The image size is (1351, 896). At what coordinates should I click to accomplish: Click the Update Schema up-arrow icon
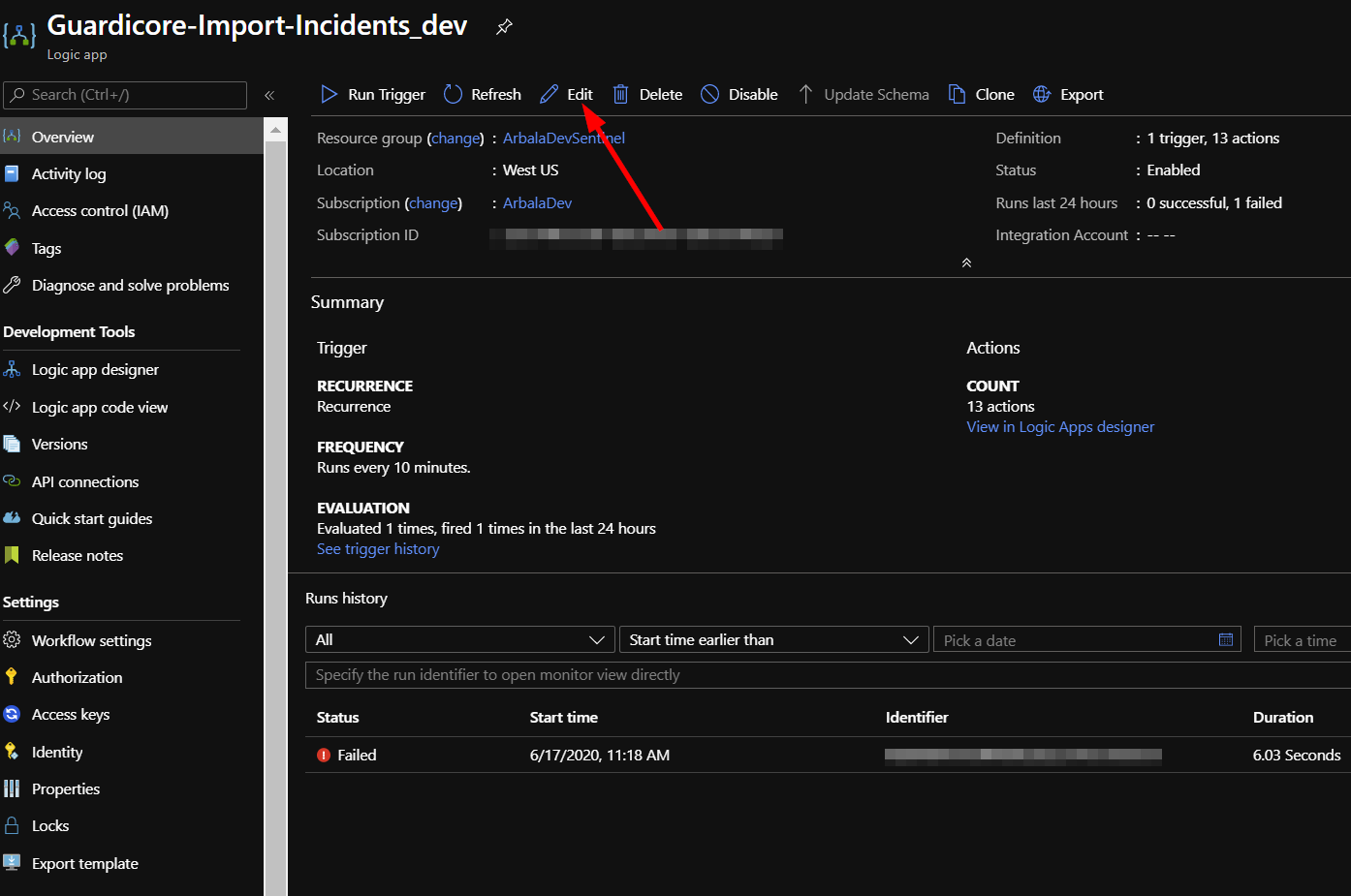point(805,94)
